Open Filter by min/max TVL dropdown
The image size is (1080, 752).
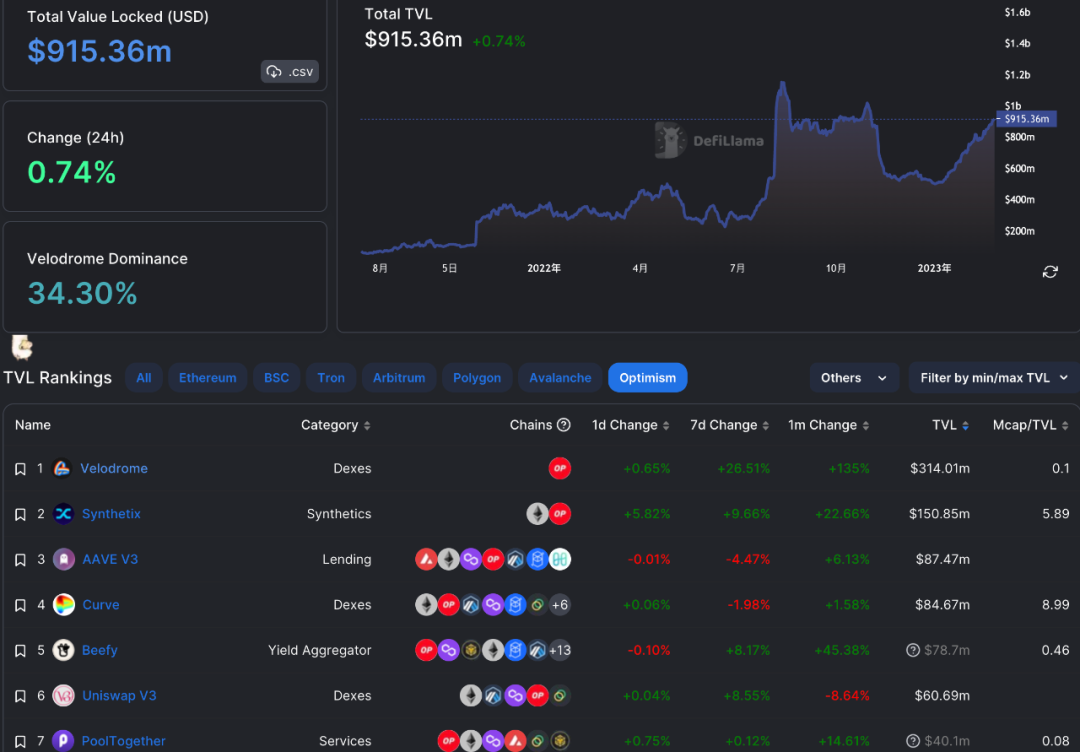(x=994, y=377)
